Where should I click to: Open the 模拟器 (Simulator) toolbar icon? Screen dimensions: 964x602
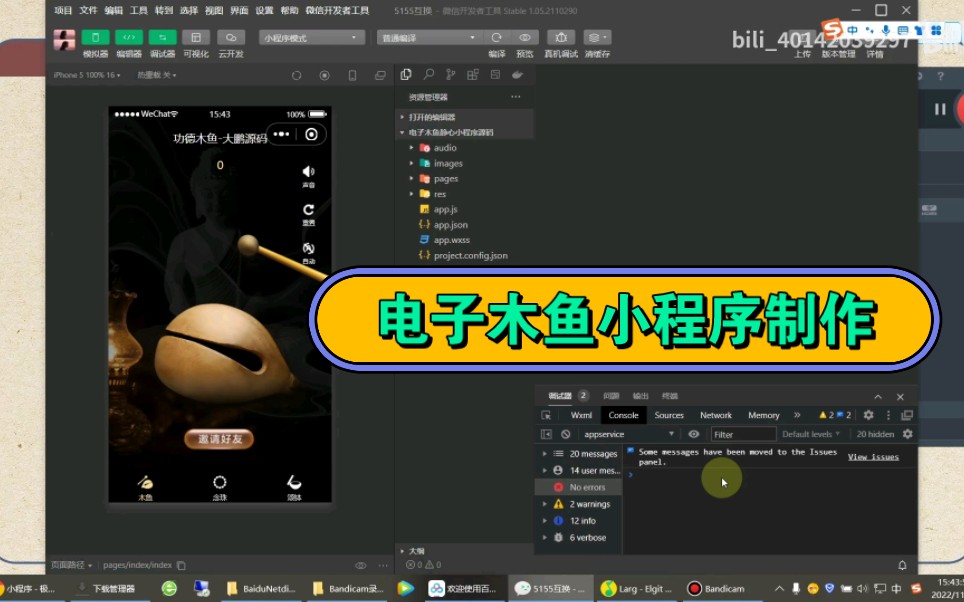coord(96,37)
